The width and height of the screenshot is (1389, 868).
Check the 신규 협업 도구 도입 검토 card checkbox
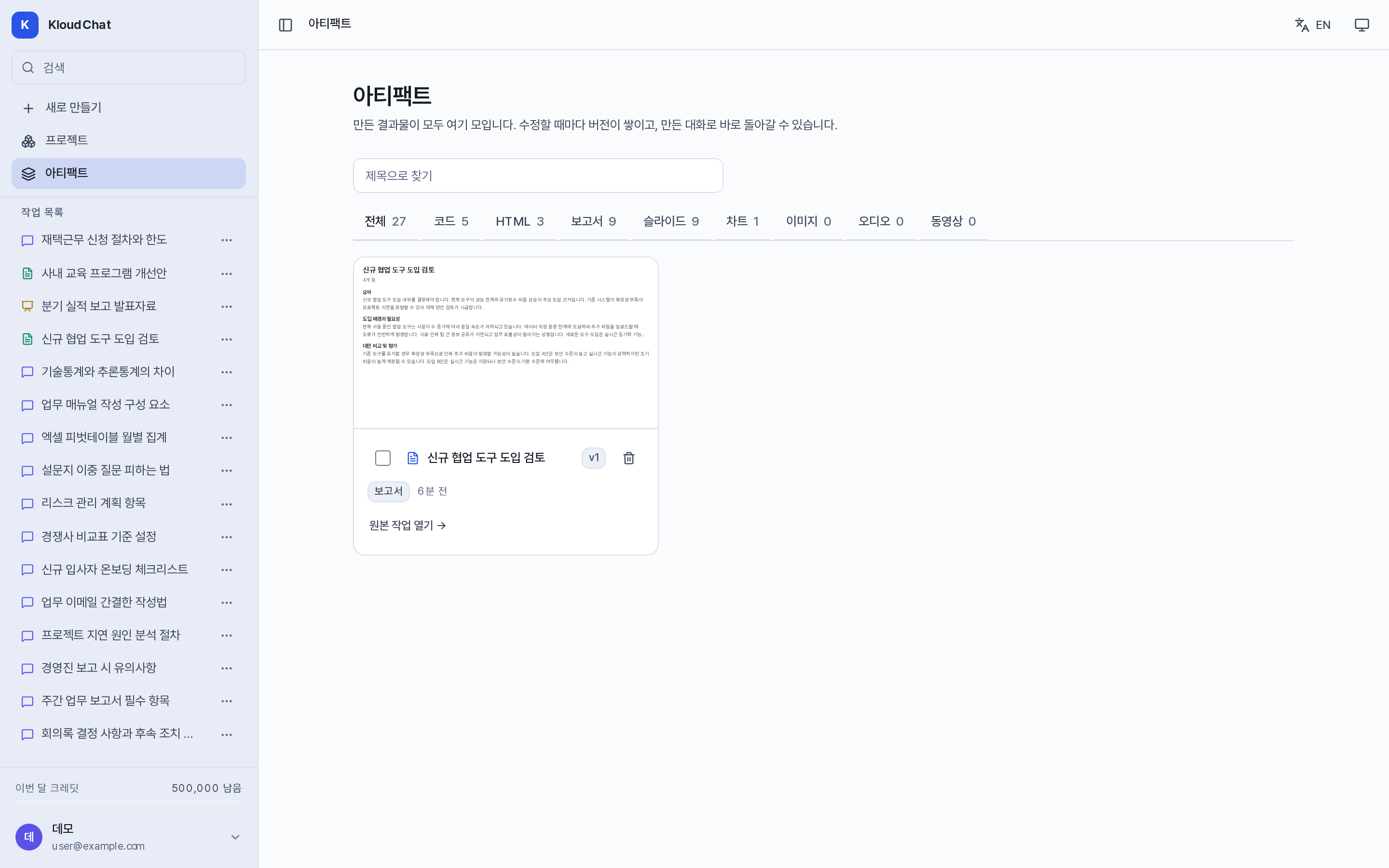[x=383, y=458]
